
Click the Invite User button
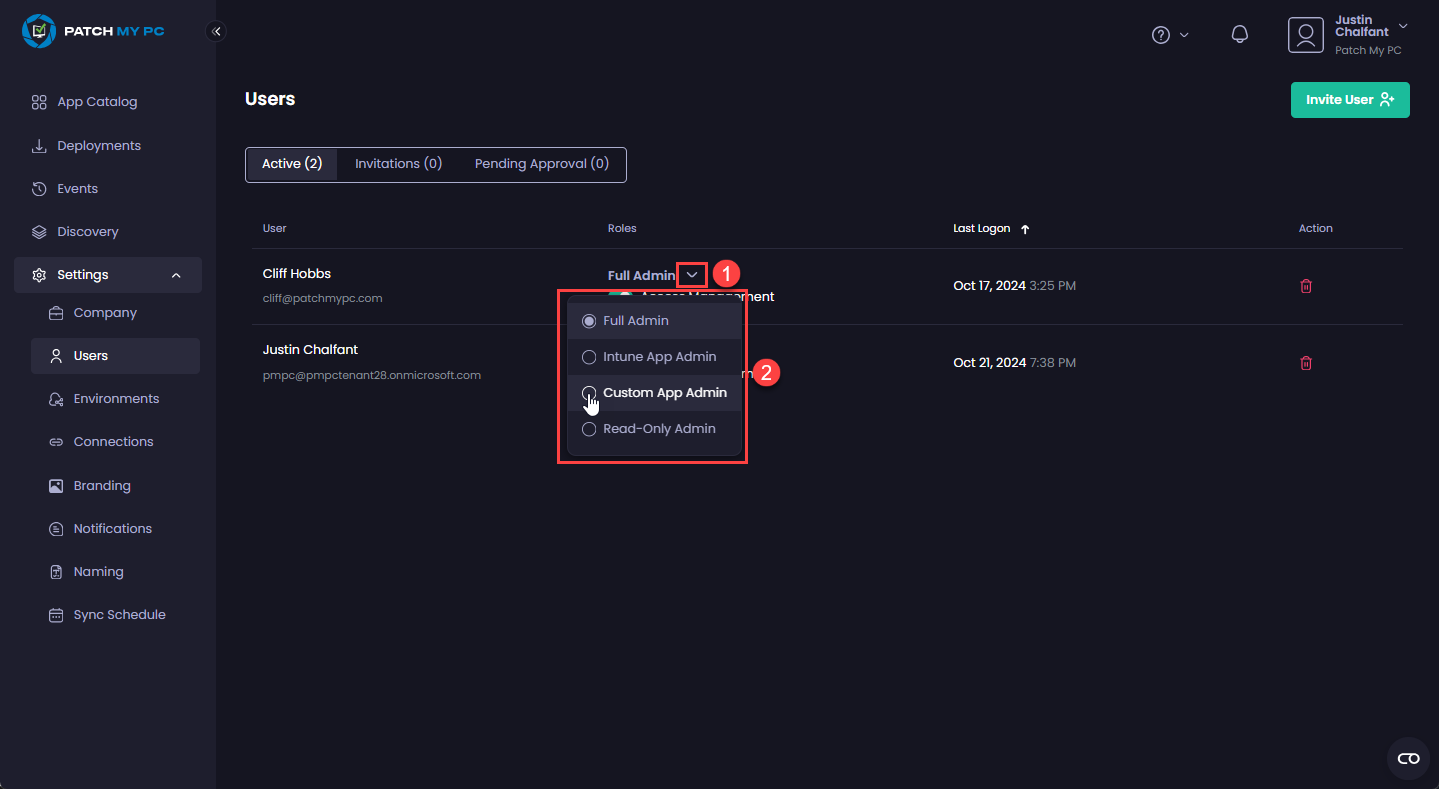tap(1349, 100)
